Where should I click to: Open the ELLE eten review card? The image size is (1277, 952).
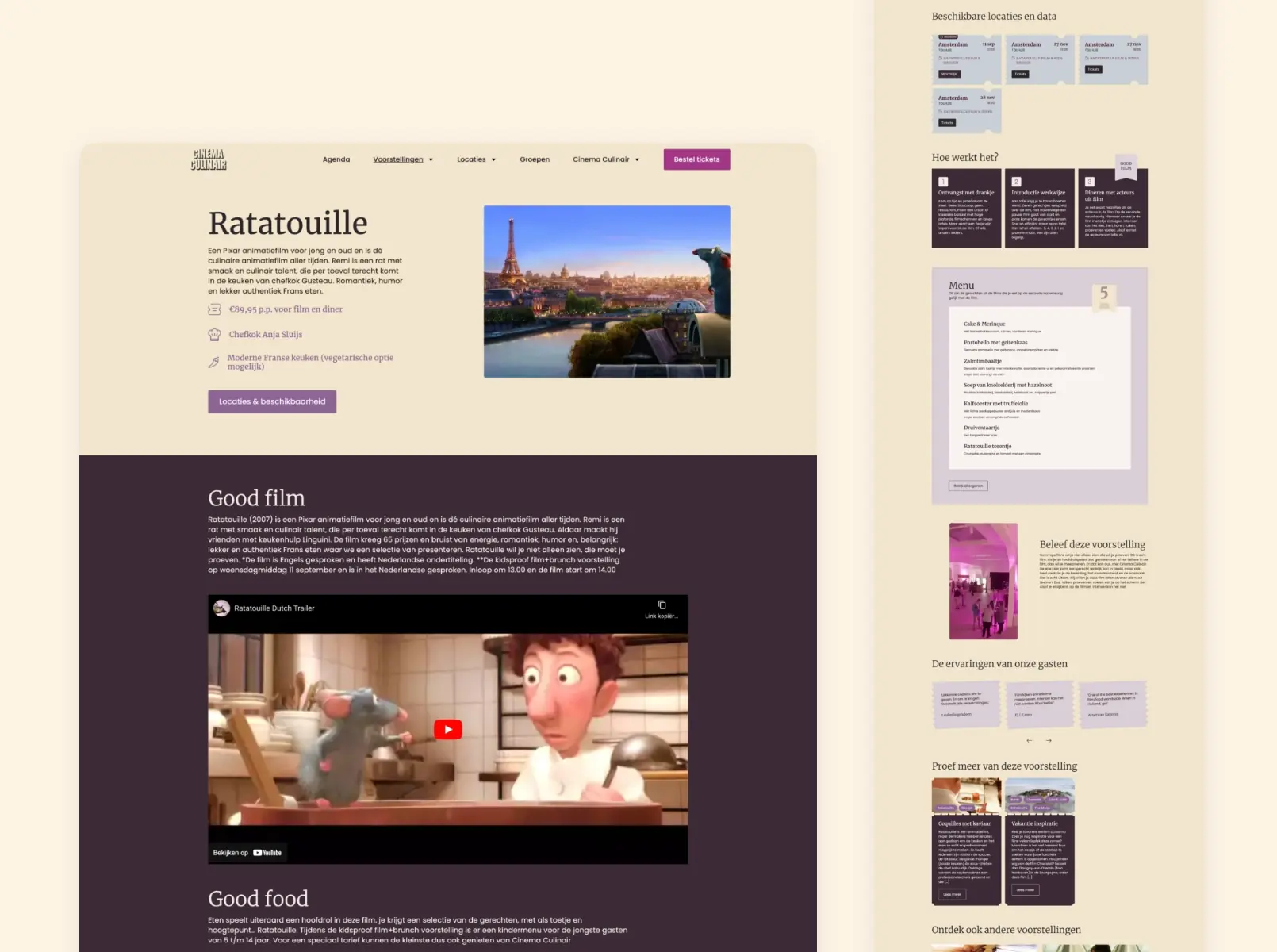1040,704
